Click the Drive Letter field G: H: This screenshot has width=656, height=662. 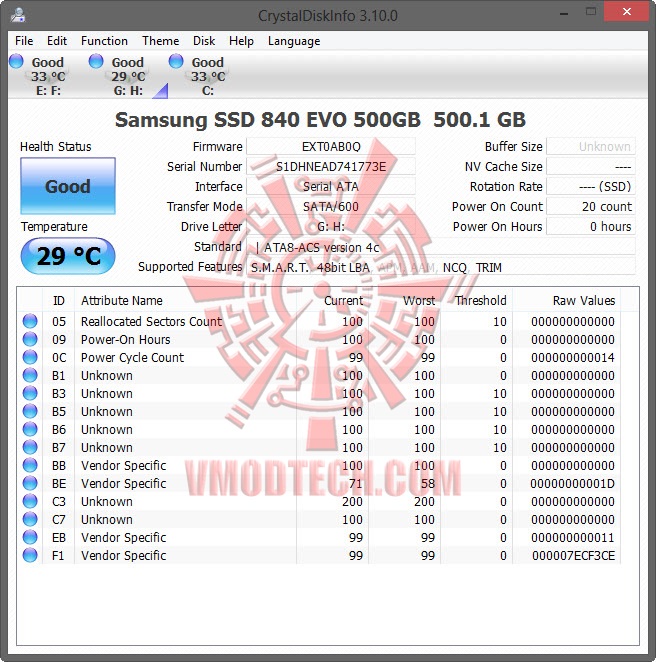(331, 226)
